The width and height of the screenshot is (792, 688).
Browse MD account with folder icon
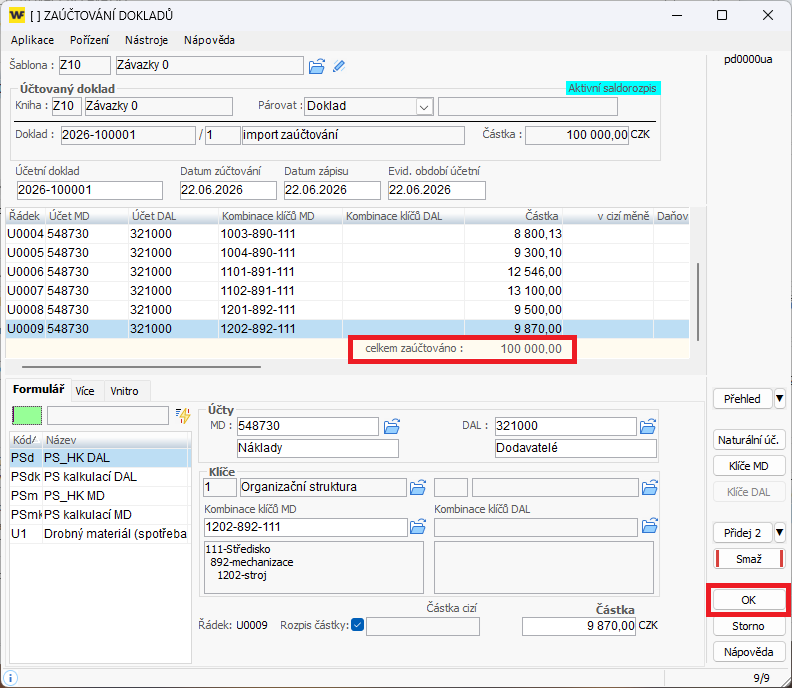pos(392,426)
